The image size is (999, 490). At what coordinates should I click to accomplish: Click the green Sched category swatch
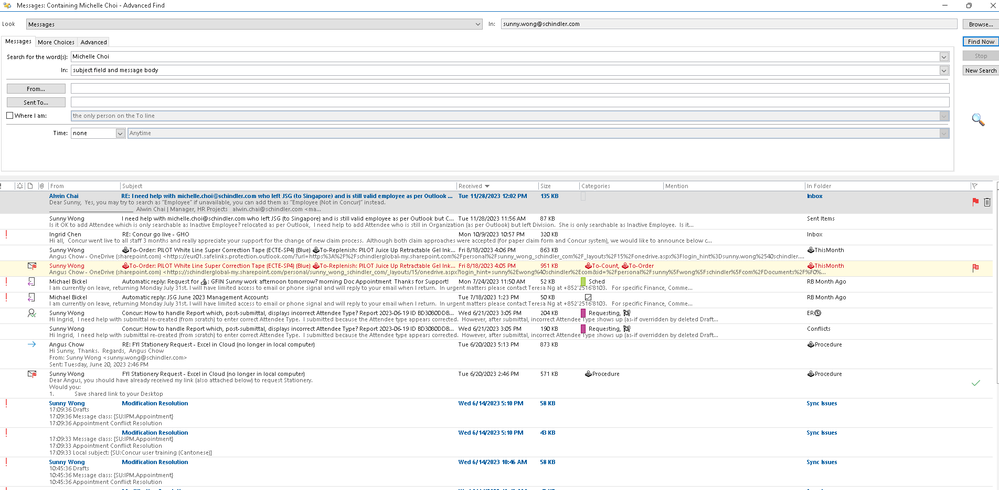[x=584, y=281]
